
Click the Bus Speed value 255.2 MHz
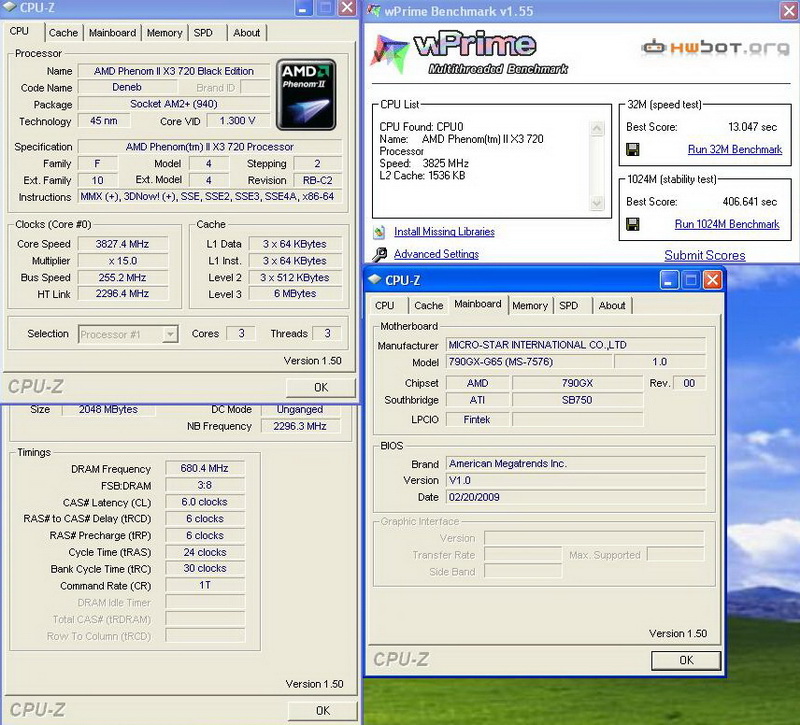point(122,278)
